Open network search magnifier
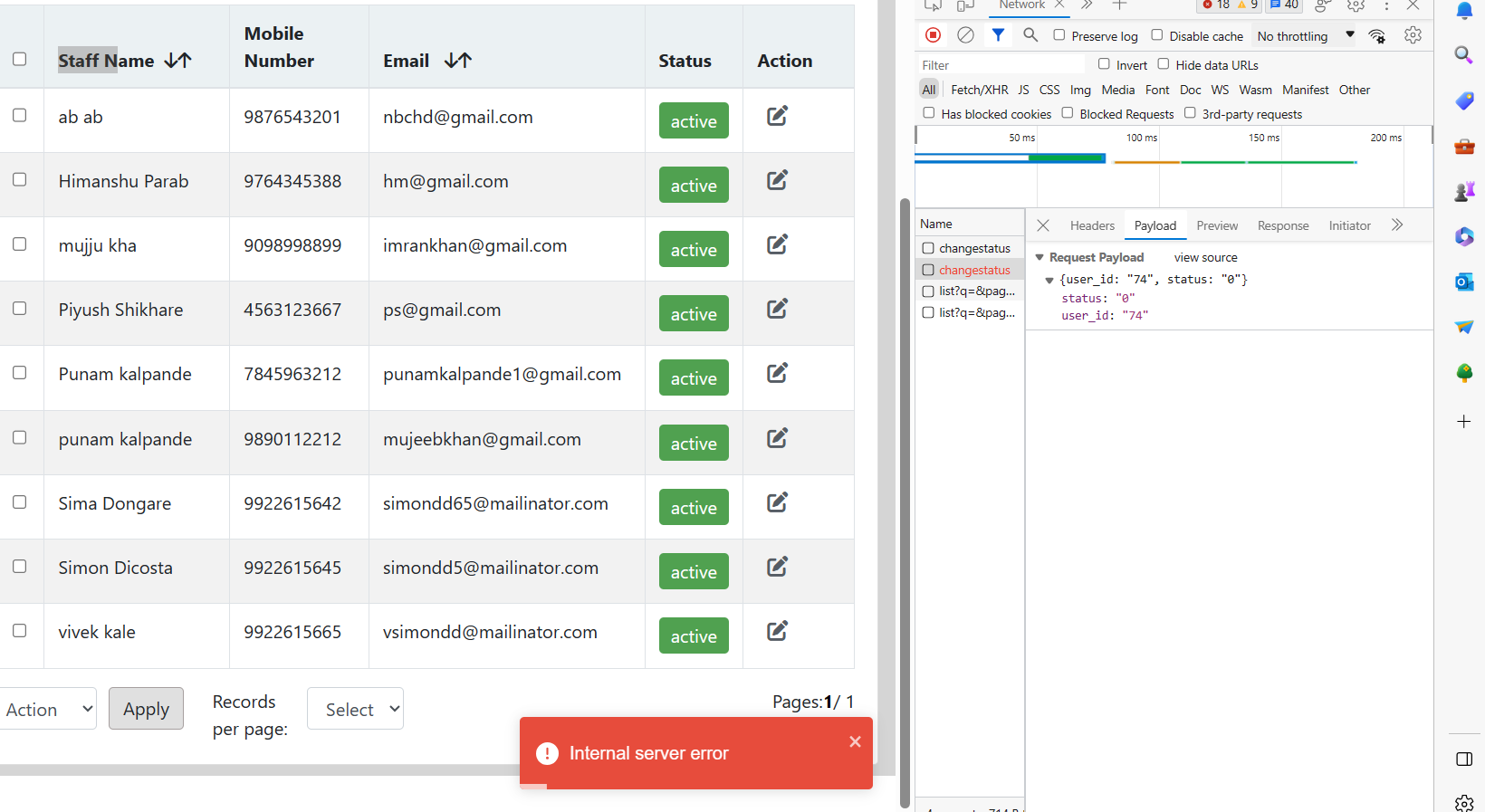Screen dimensions: 1485x812 1030,35
